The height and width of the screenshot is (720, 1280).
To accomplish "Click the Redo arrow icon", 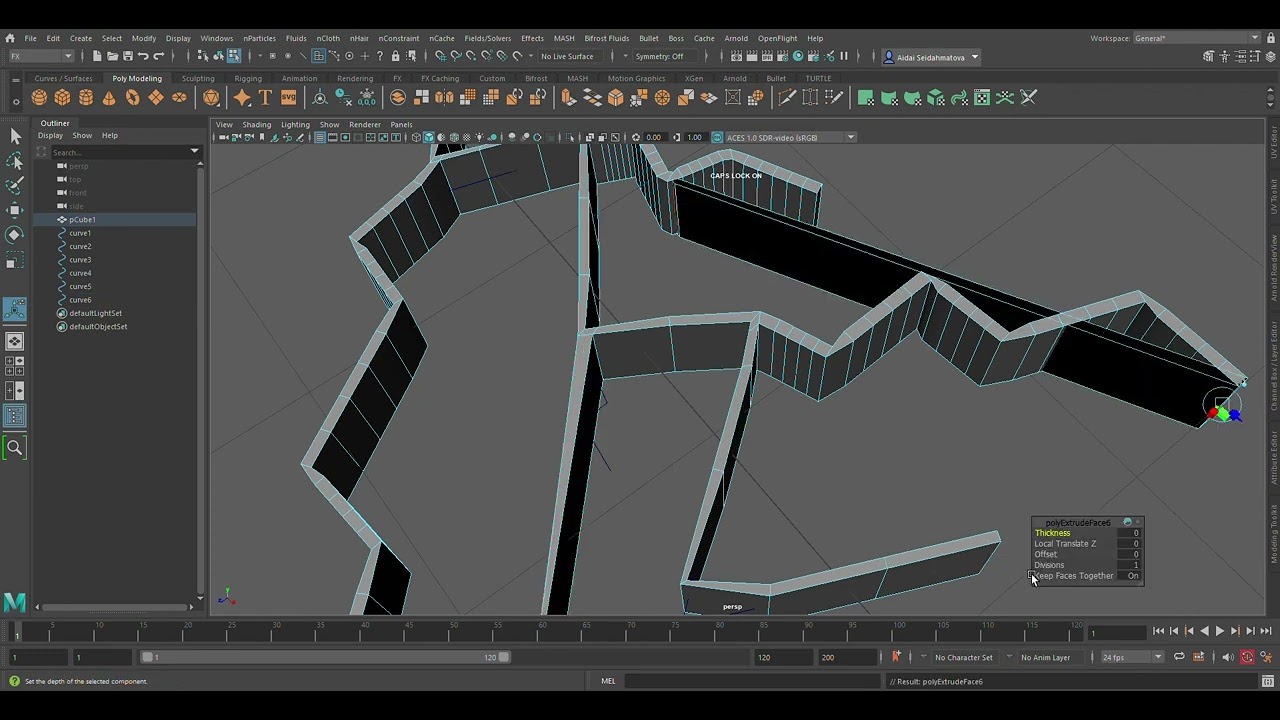I will (159, 56).
